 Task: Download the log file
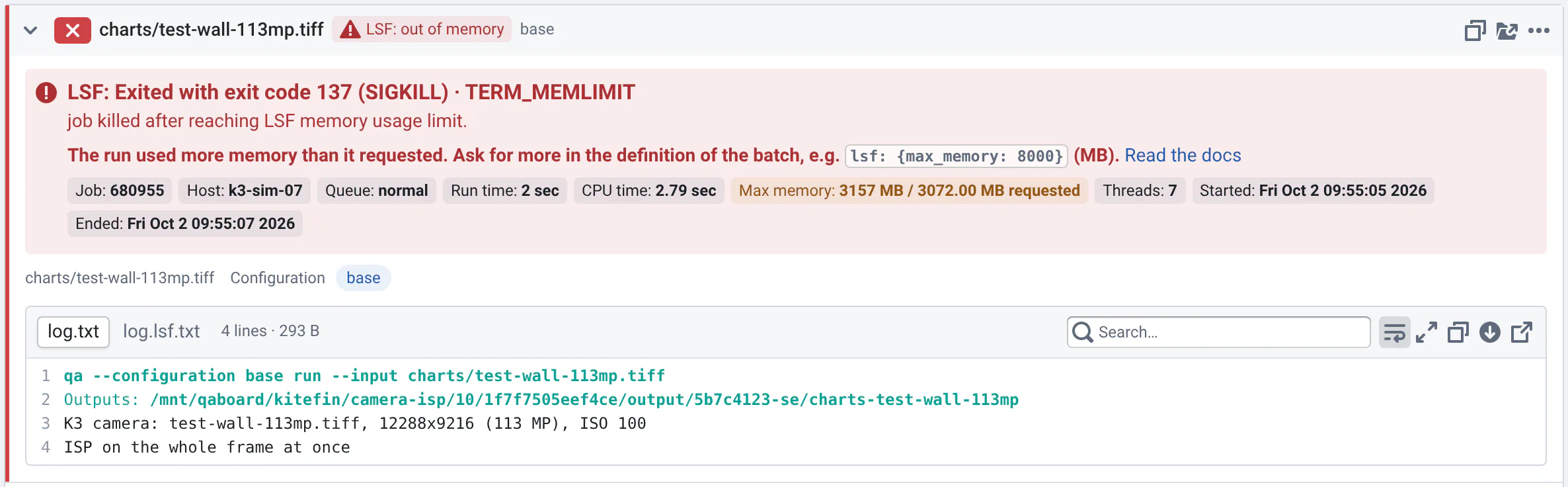1490,332
